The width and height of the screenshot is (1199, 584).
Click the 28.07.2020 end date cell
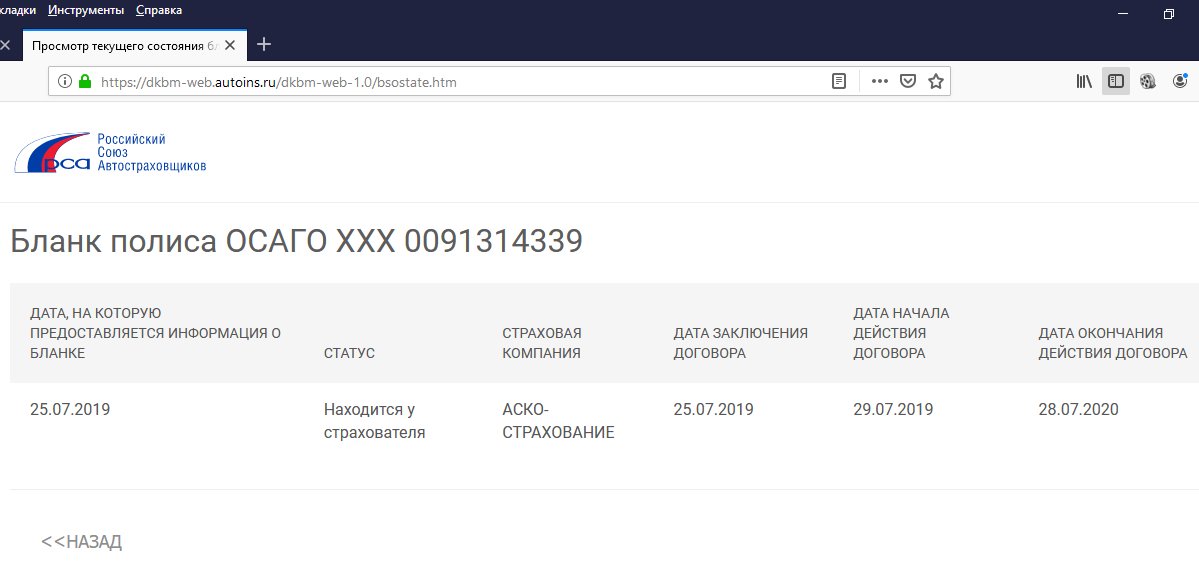pyautogui.click(x=1078, y=409)
